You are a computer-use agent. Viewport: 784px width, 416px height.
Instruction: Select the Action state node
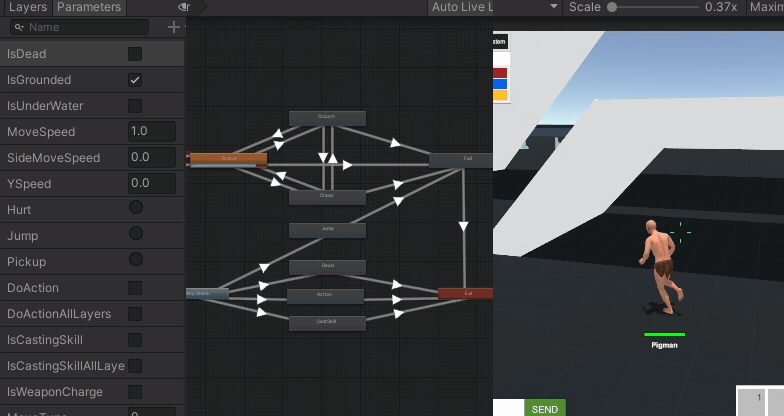click(325, 296)
